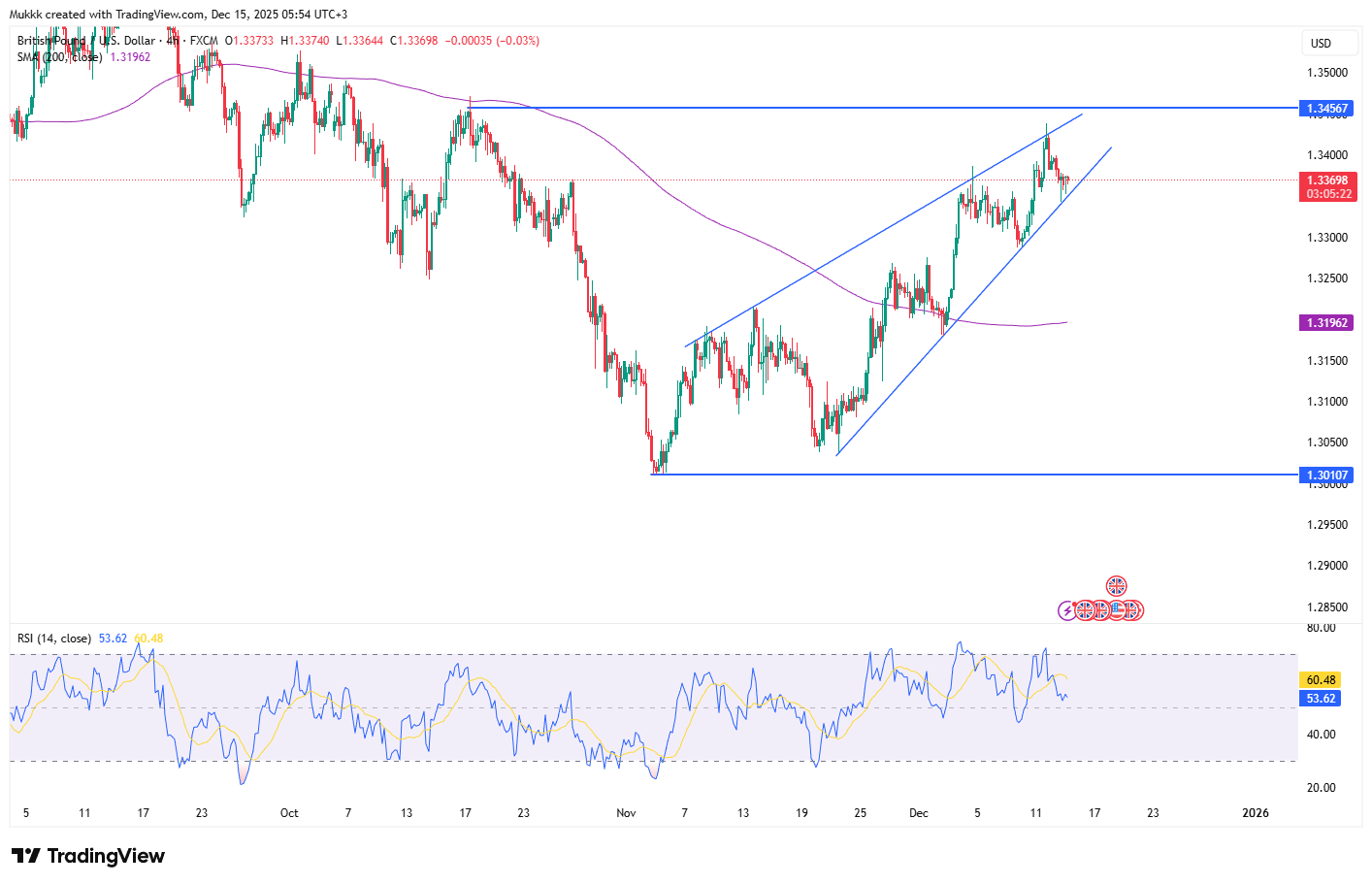The width and height of the screenshot is (1372, 885).
Task: Click the Dec date on time axis
Action: [918, 813]
